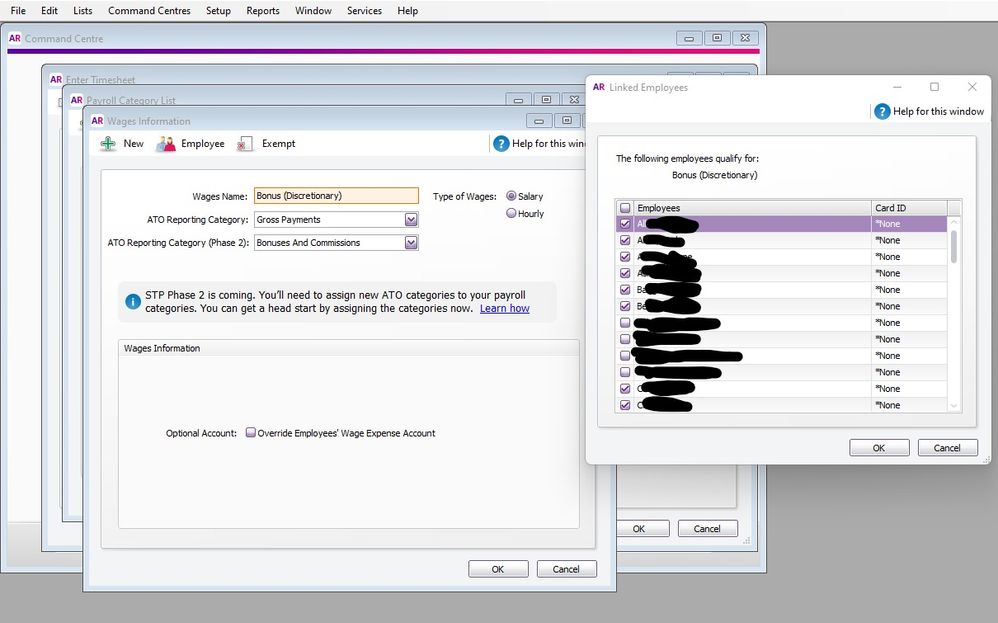Viewport: 998px width, 623px height.
Task: Click OK in Linked Employees dialog
Action: [879, 448]
